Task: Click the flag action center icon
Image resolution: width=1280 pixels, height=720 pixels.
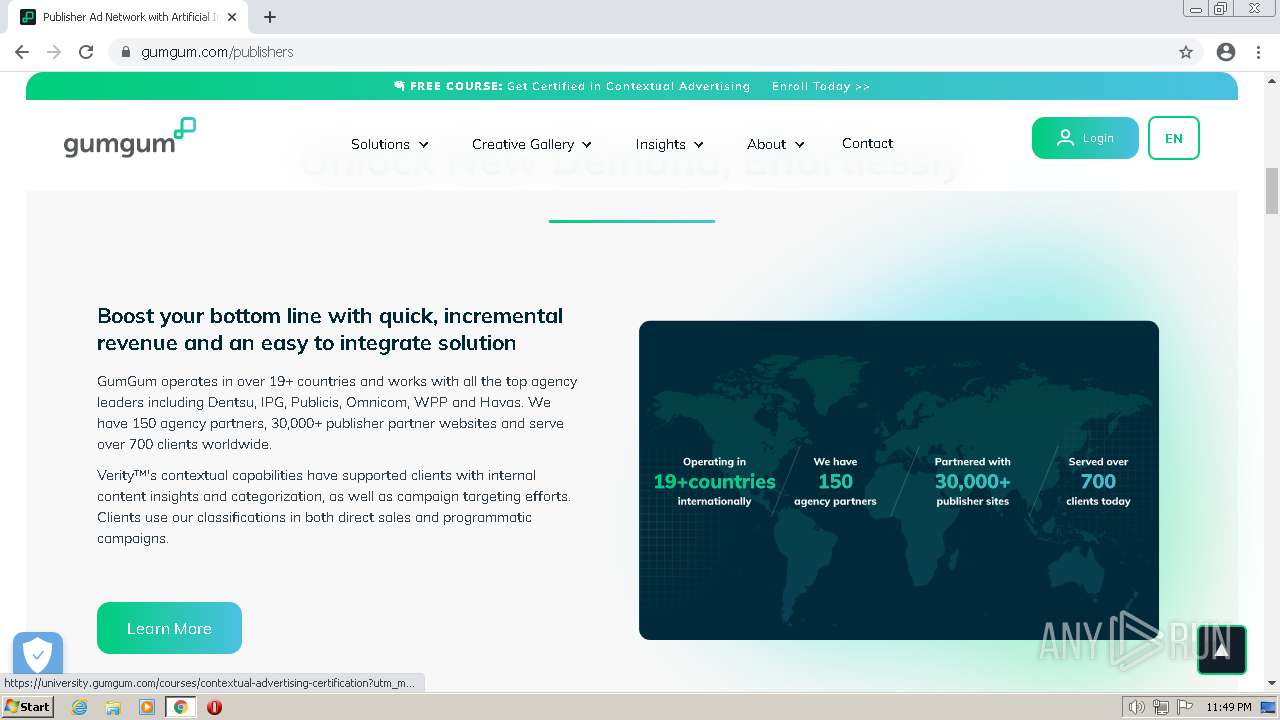Action: (x=1184, y=707)
